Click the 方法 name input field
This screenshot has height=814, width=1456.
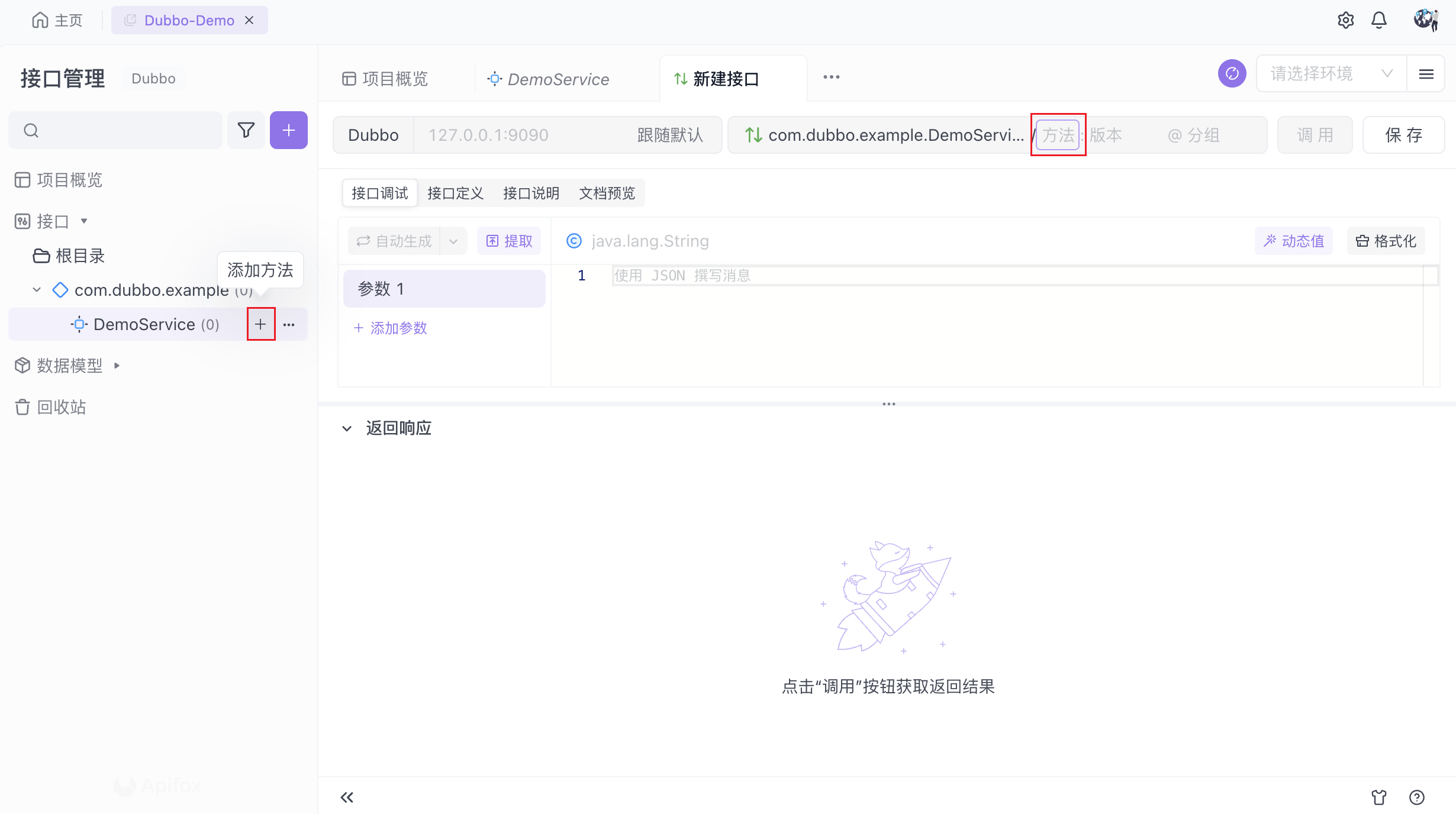tap(1058, 135)
